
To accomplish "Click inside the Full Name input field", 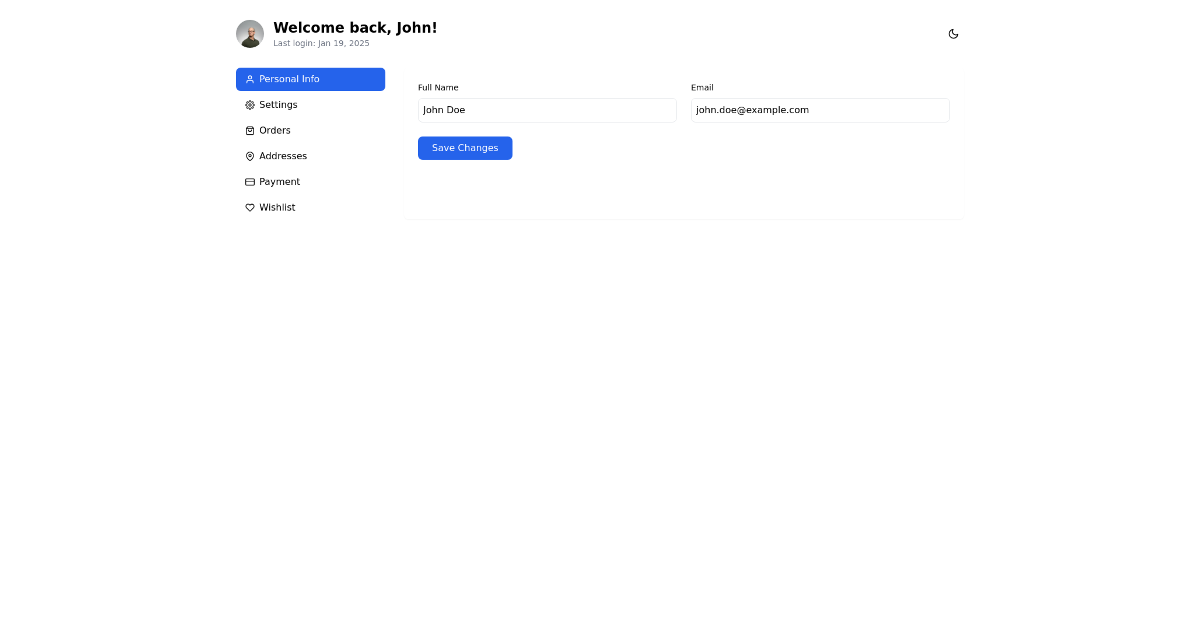I will pyautogui.click(x=547, y=110).
